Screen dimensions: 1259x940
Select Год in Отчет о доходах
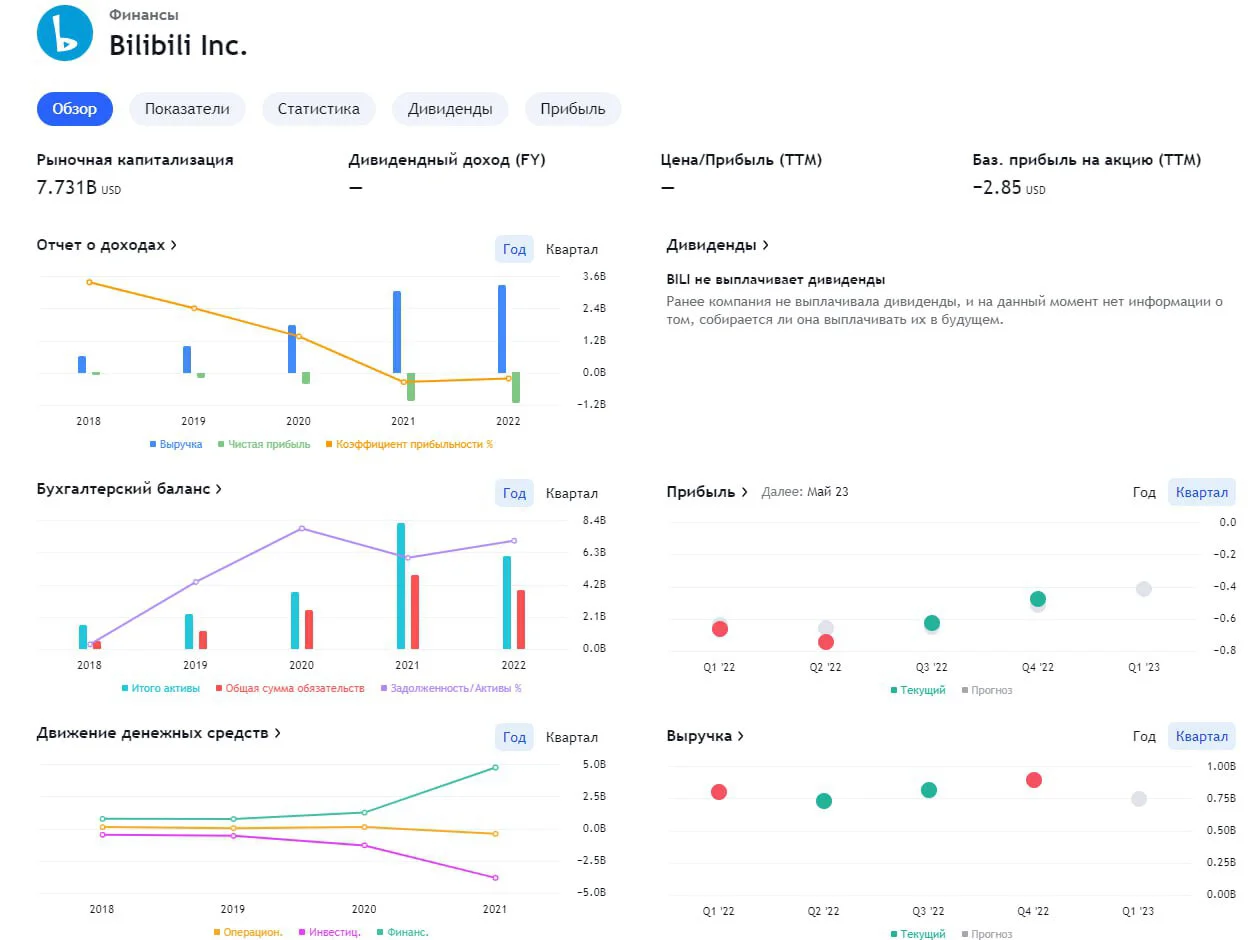pyautogui.click(x=514, y=249)
